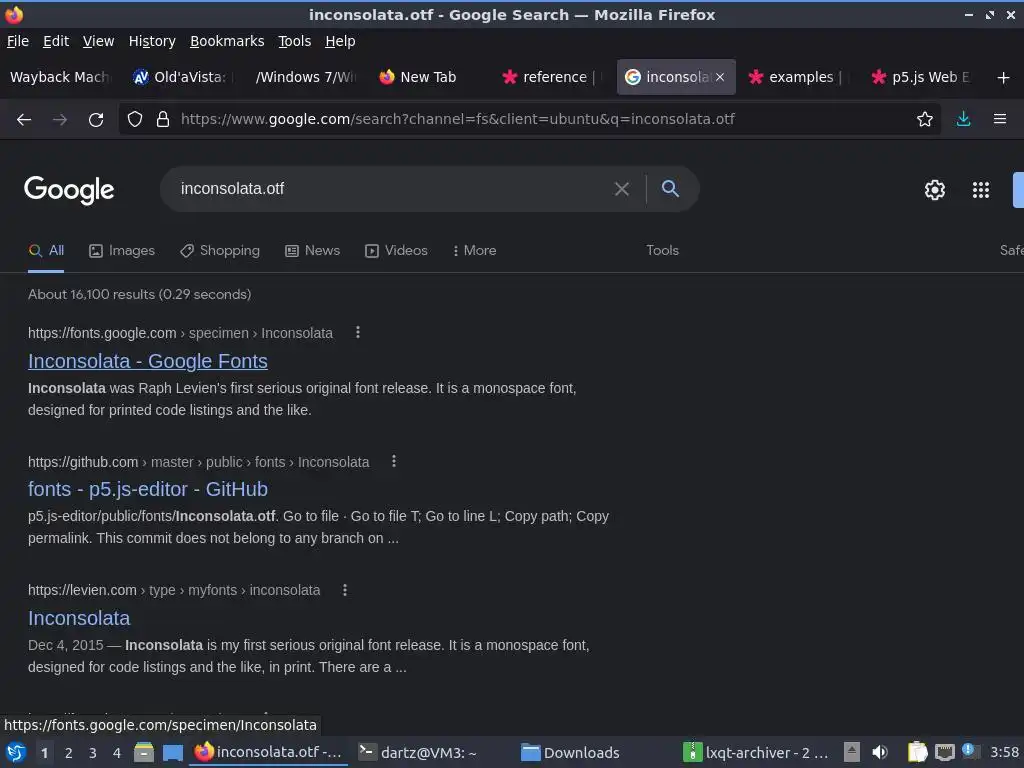
Task: Open the Google apps grid
Action: (981, 190)
